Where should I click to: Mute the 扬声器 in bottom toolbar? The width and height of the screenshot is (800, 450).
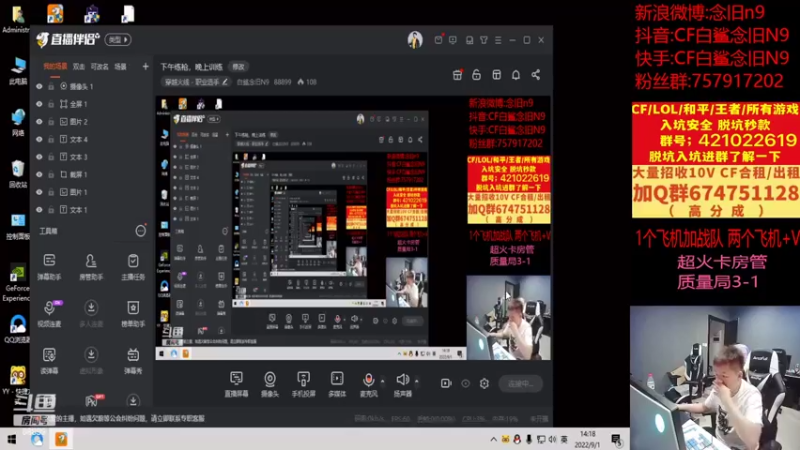tap(403, 384)
